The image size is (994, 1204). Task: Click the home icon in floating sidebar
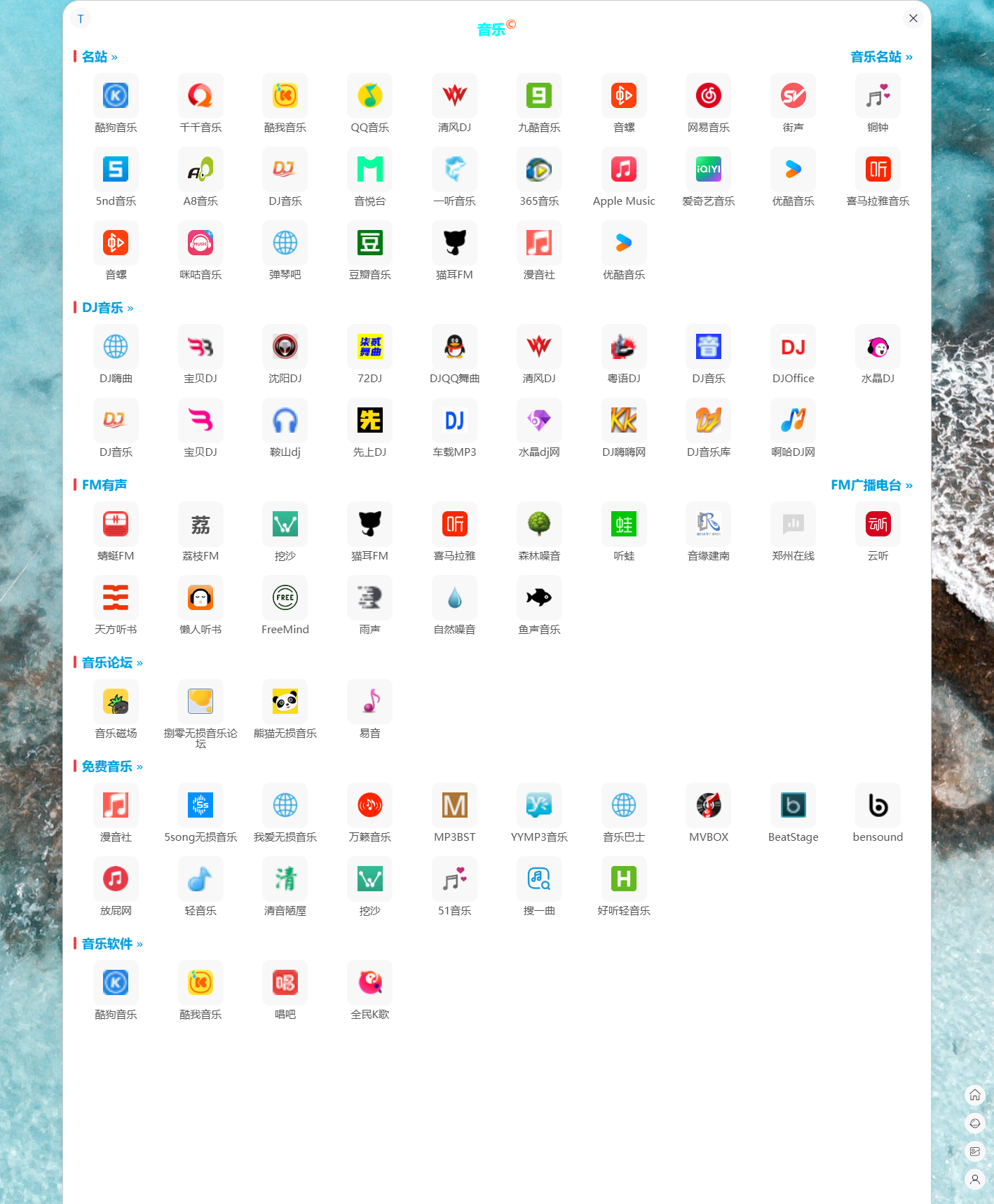(974, 1095)
